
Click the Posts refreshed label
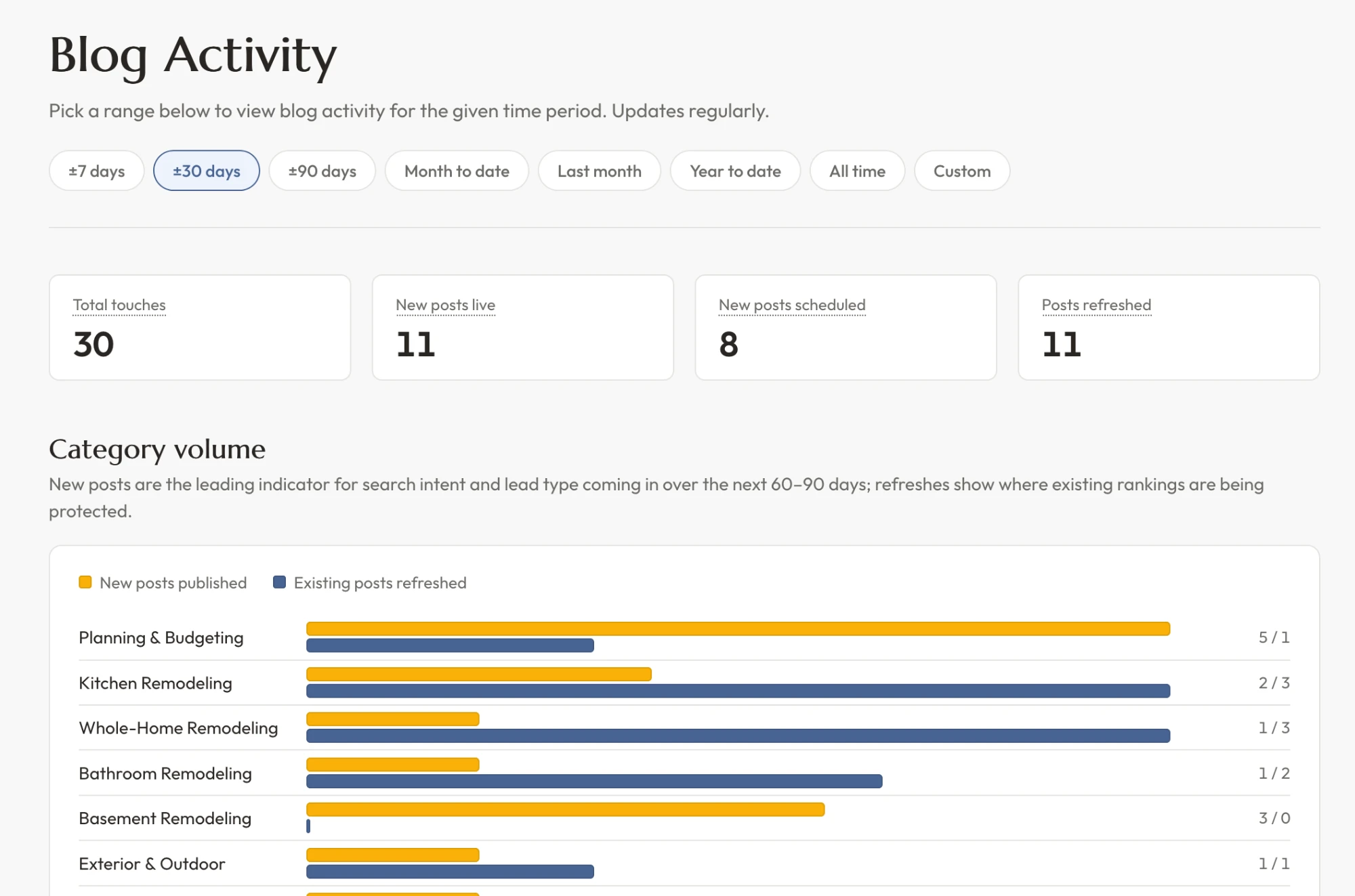point(1096,305)
